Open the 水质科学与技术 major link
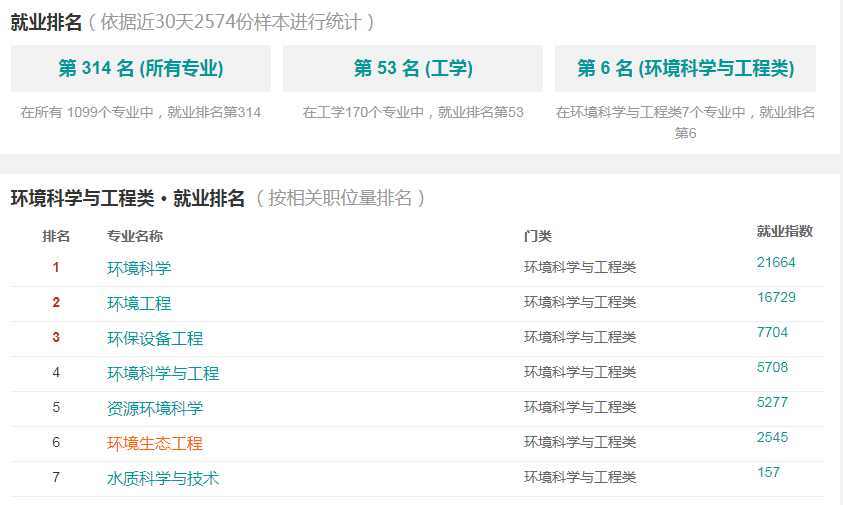Image resolution: width=843 pixels, height=505 pixels. point(163,478)
